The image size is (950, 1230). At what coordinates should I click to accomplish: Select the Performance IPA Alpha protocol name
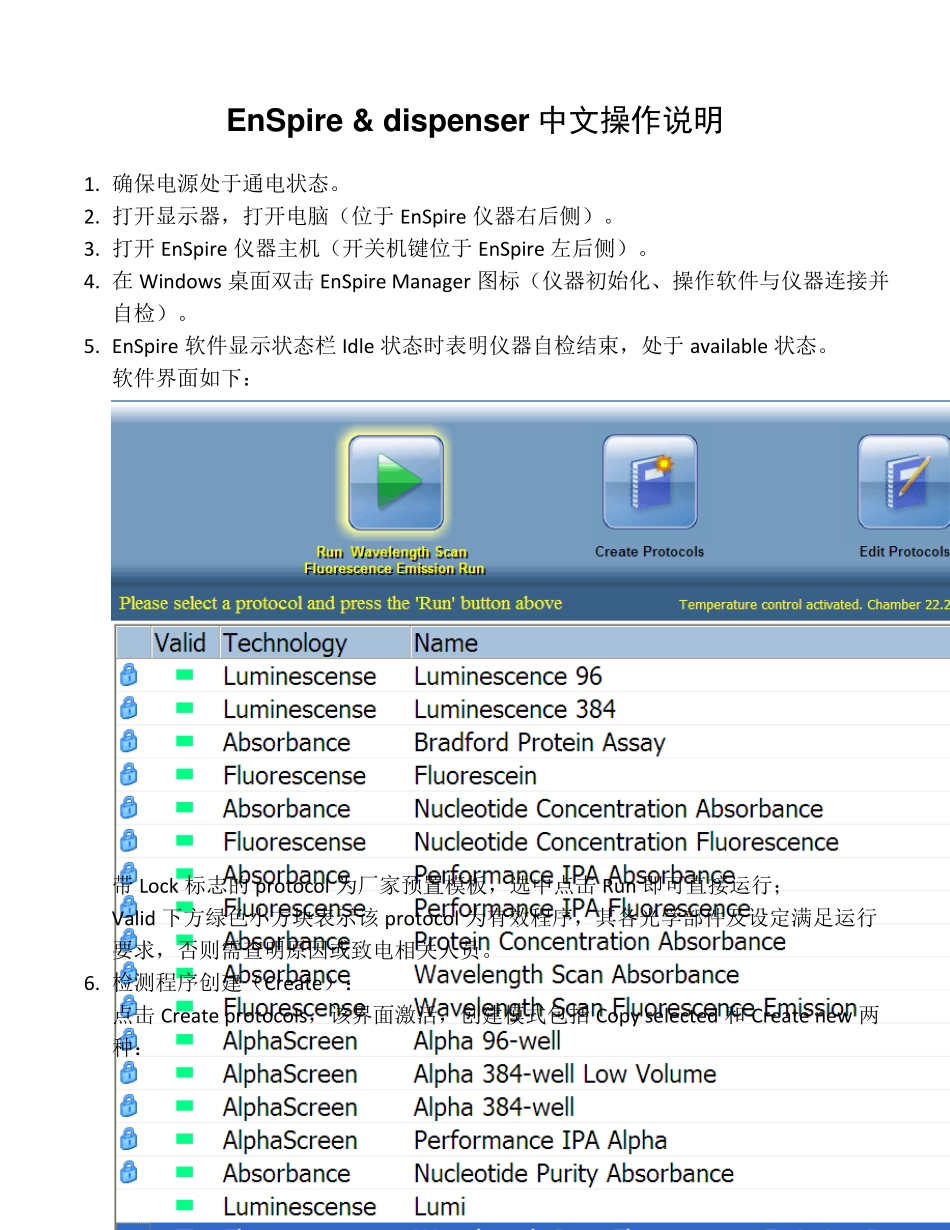pyautogui.click(x=540, y=1140)
